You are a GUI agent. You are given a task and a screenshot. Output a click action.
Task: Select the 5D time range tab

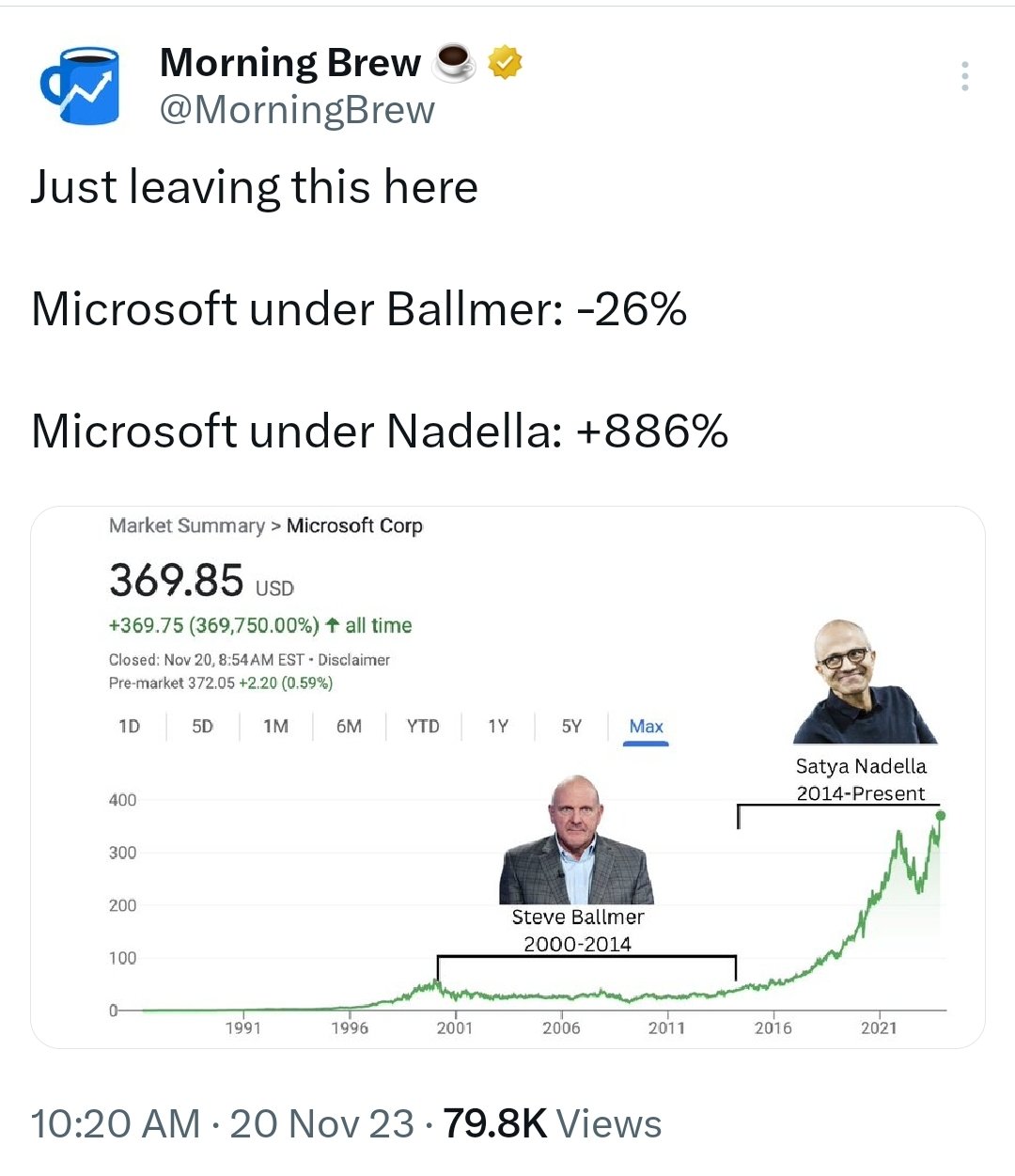pos(202,727)
